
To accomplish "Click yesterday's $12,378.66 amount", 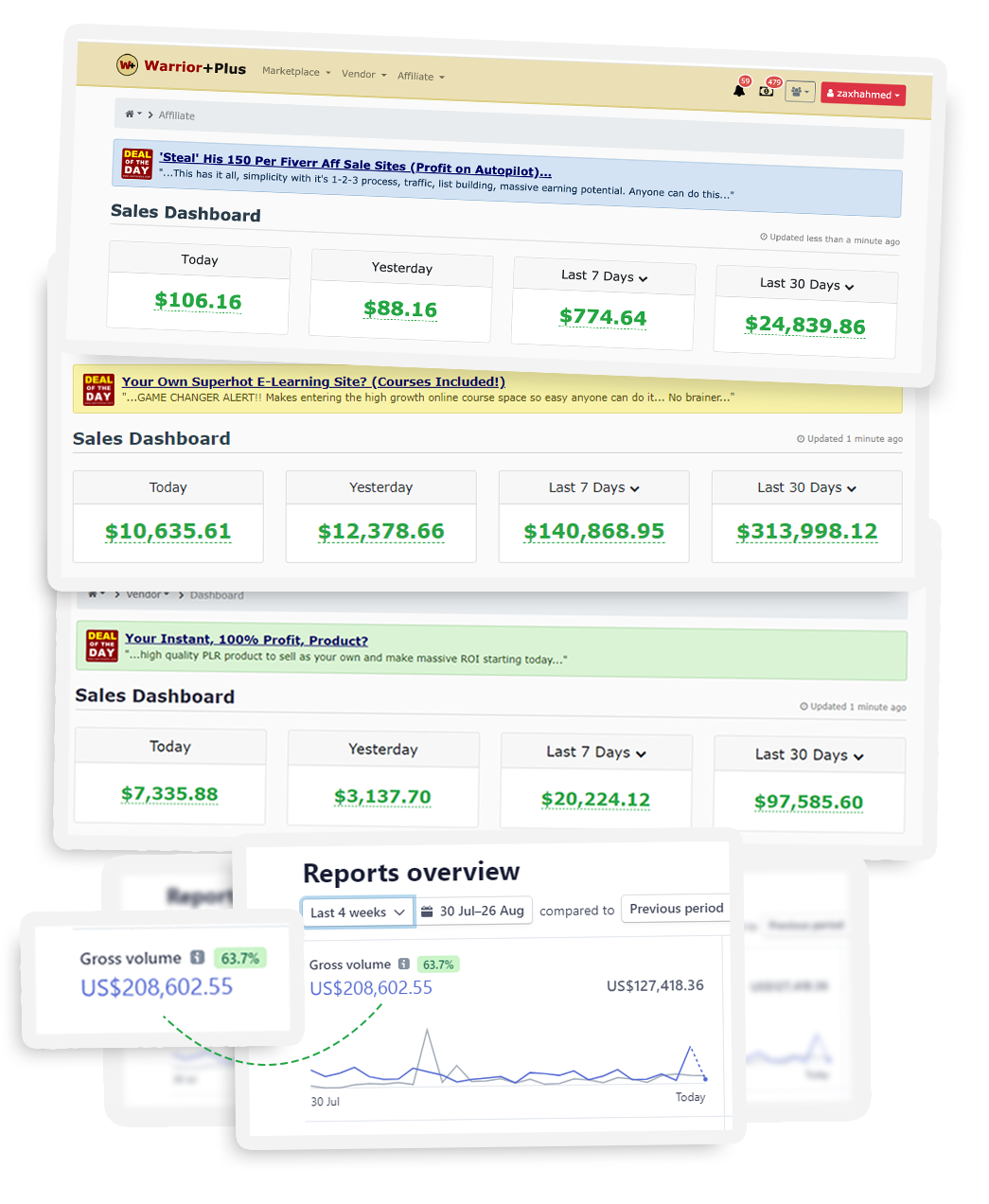I will tap(380, 531).
